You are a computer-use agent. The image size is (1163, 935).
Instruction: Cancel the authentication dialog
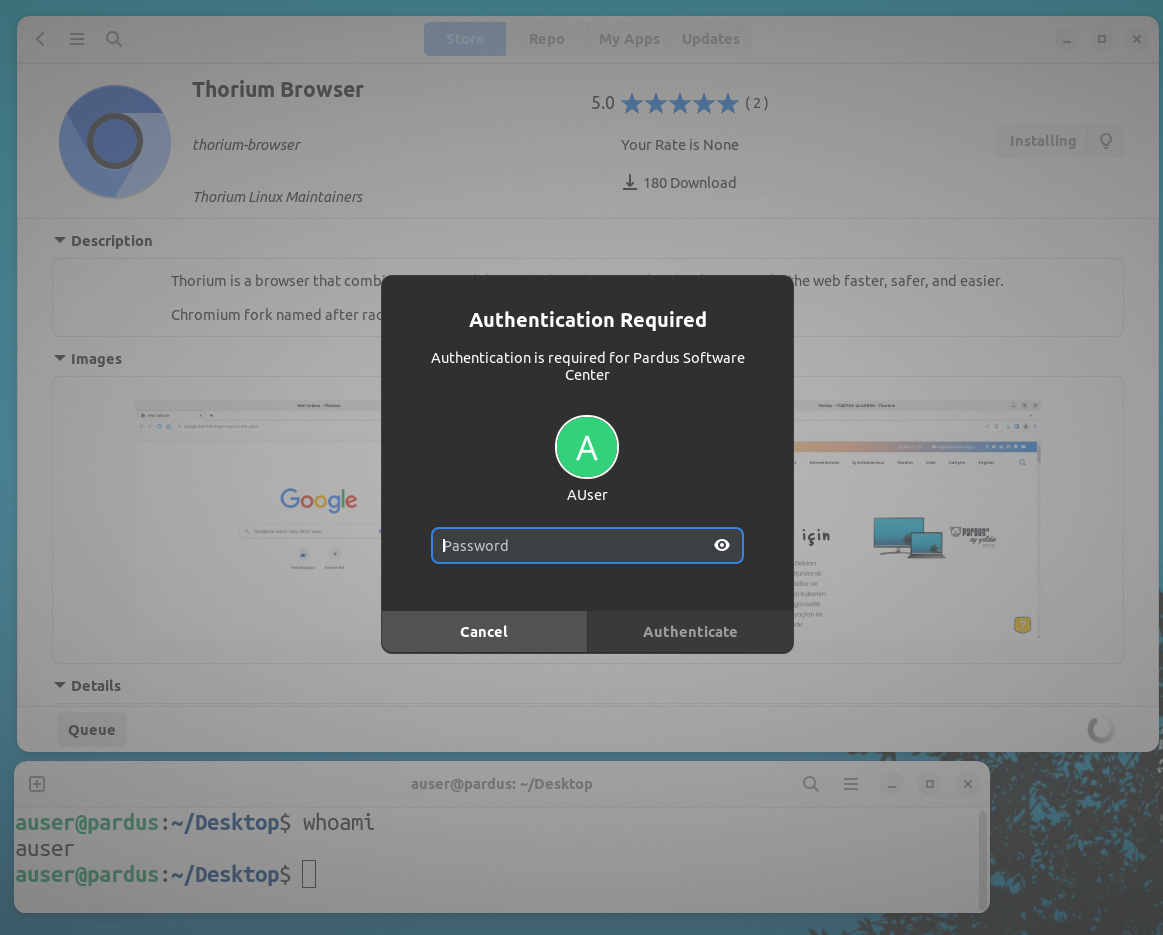483,631
